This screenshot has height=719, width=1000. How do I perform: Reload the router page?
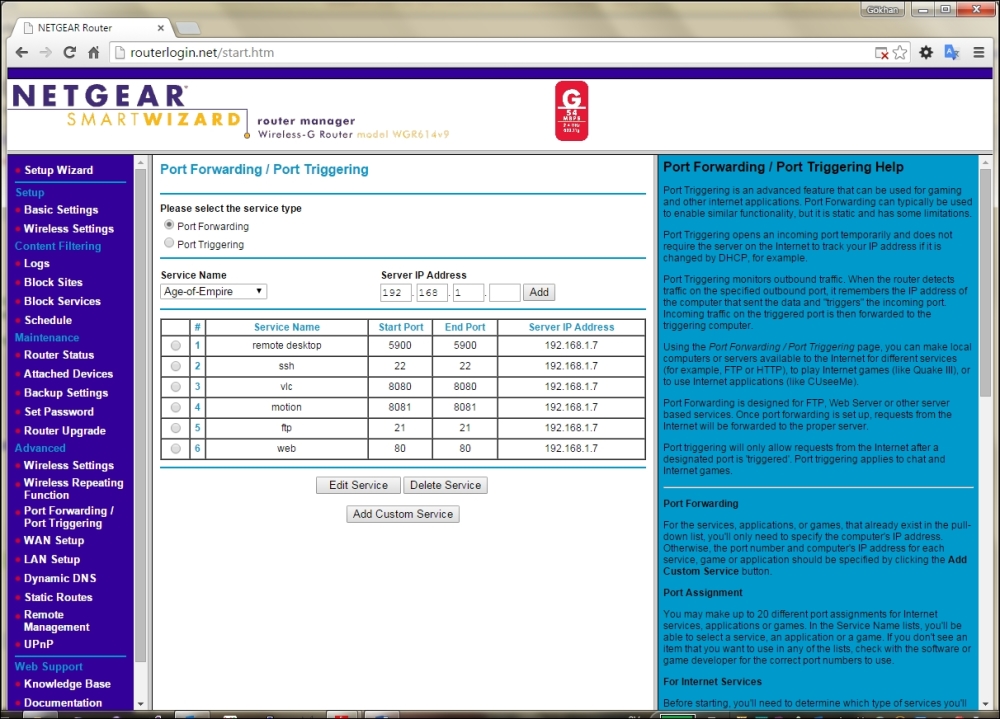(70, 52)
